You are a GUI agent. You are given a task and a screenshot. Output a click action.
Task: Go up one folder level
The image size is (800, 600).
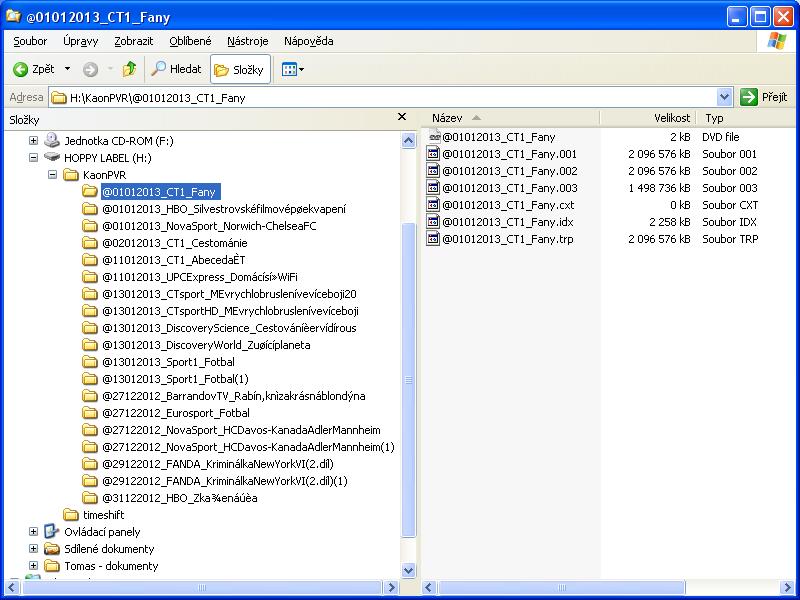(129, 69)
